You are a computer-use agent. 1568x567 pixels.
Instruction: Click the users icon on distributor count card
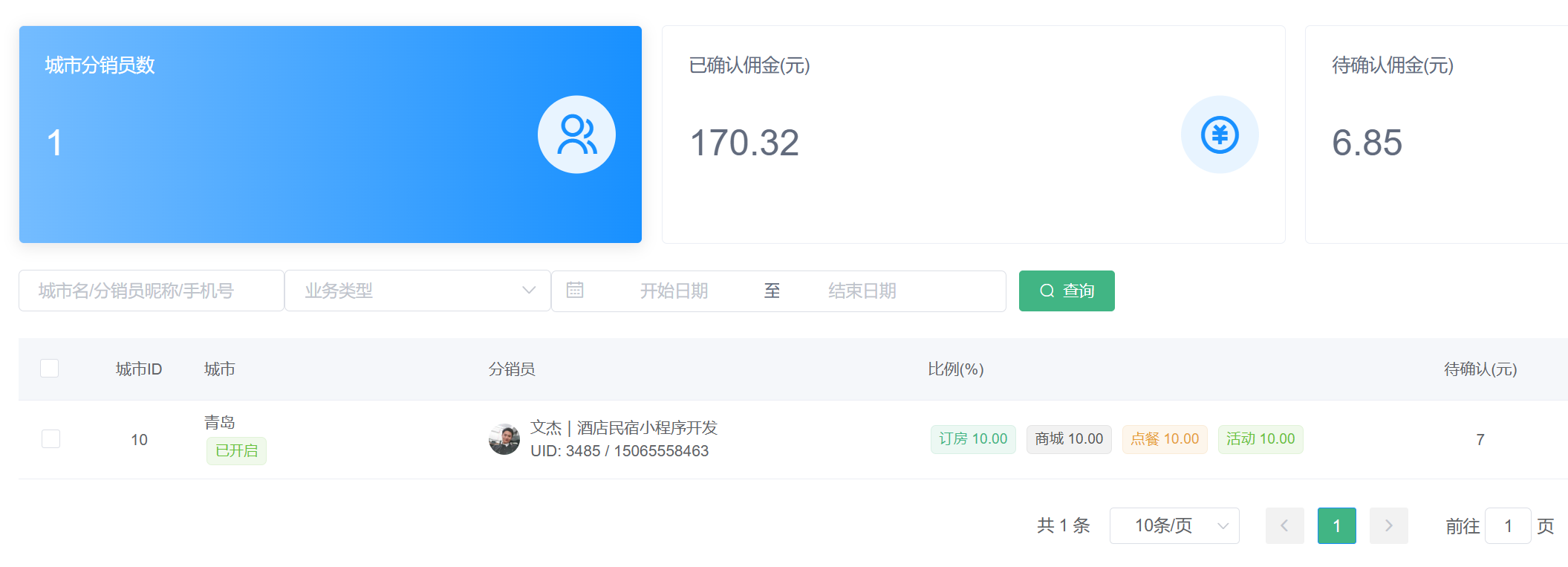point(576,135)
